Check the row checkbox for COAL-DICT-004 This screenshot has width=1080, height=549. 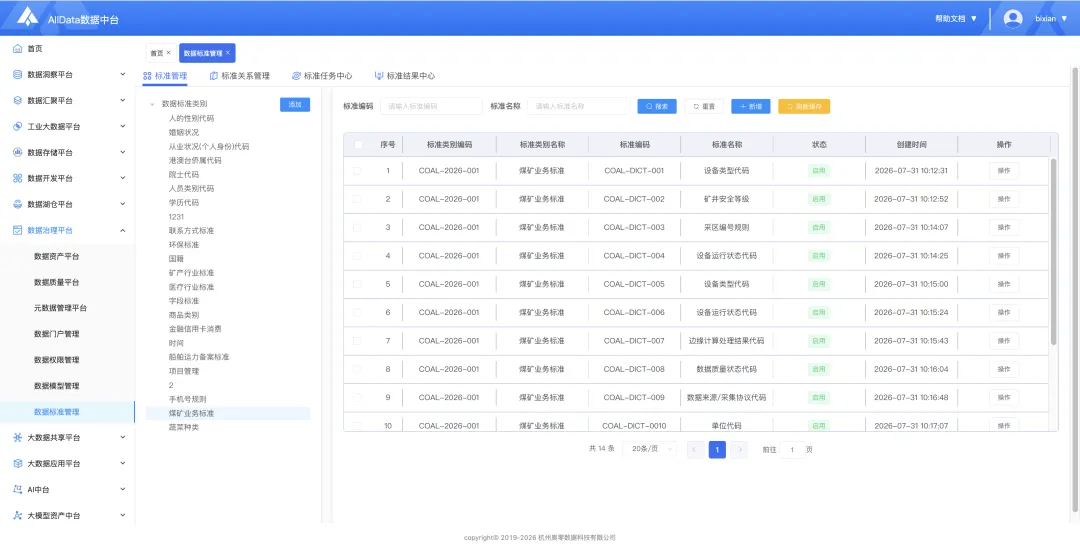click(x=357, y=256)
